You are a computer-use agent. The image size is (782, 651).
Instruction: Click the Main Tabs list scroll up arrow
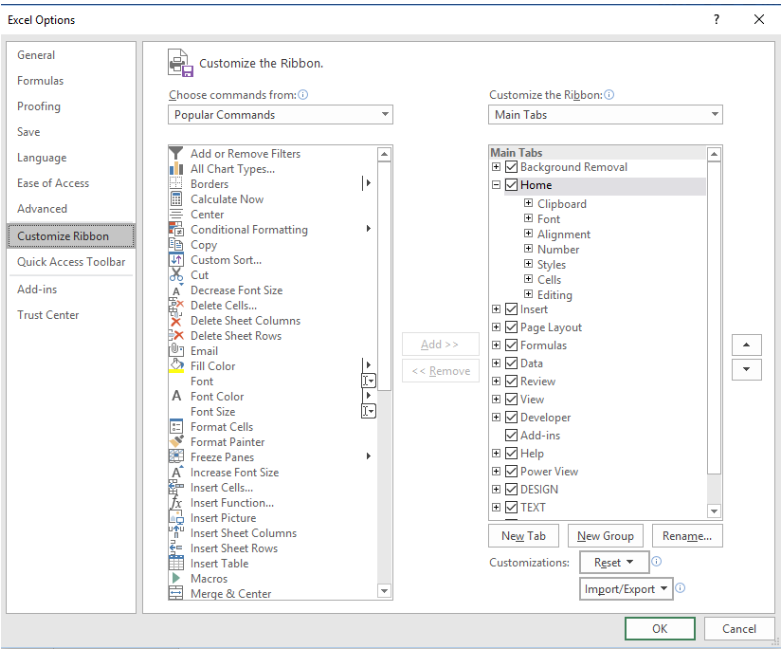coord(714,154)
